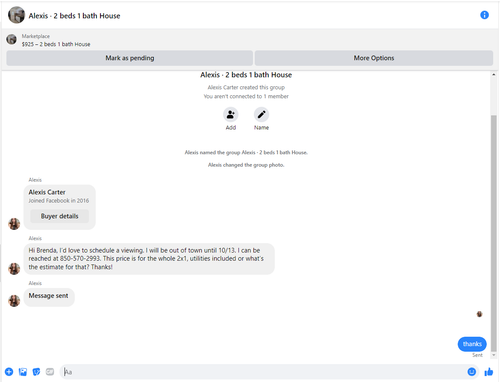This screenshot has width=500, height=382.
Task: Click 'You aren't connected to 1 member' text
Action: 246,96
